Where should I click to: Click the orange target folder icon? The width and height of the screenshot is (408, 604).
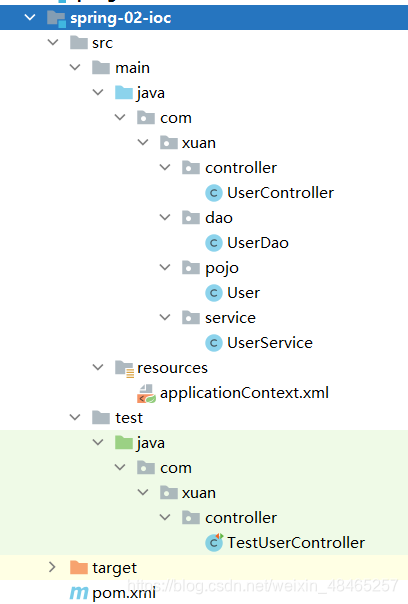[79, 567]
